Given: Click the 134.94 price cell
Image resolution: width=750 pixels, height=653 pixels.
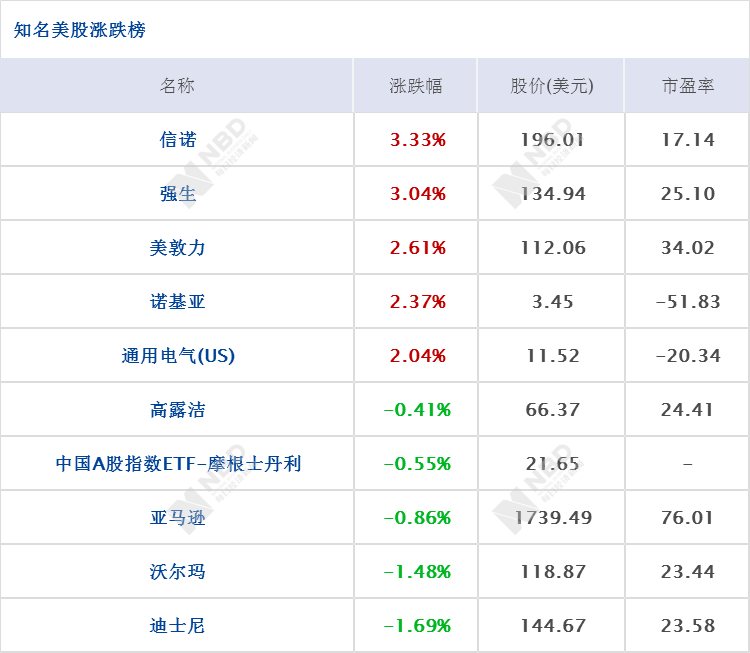Looking at the screenshot, I should (x=552, y=194).
